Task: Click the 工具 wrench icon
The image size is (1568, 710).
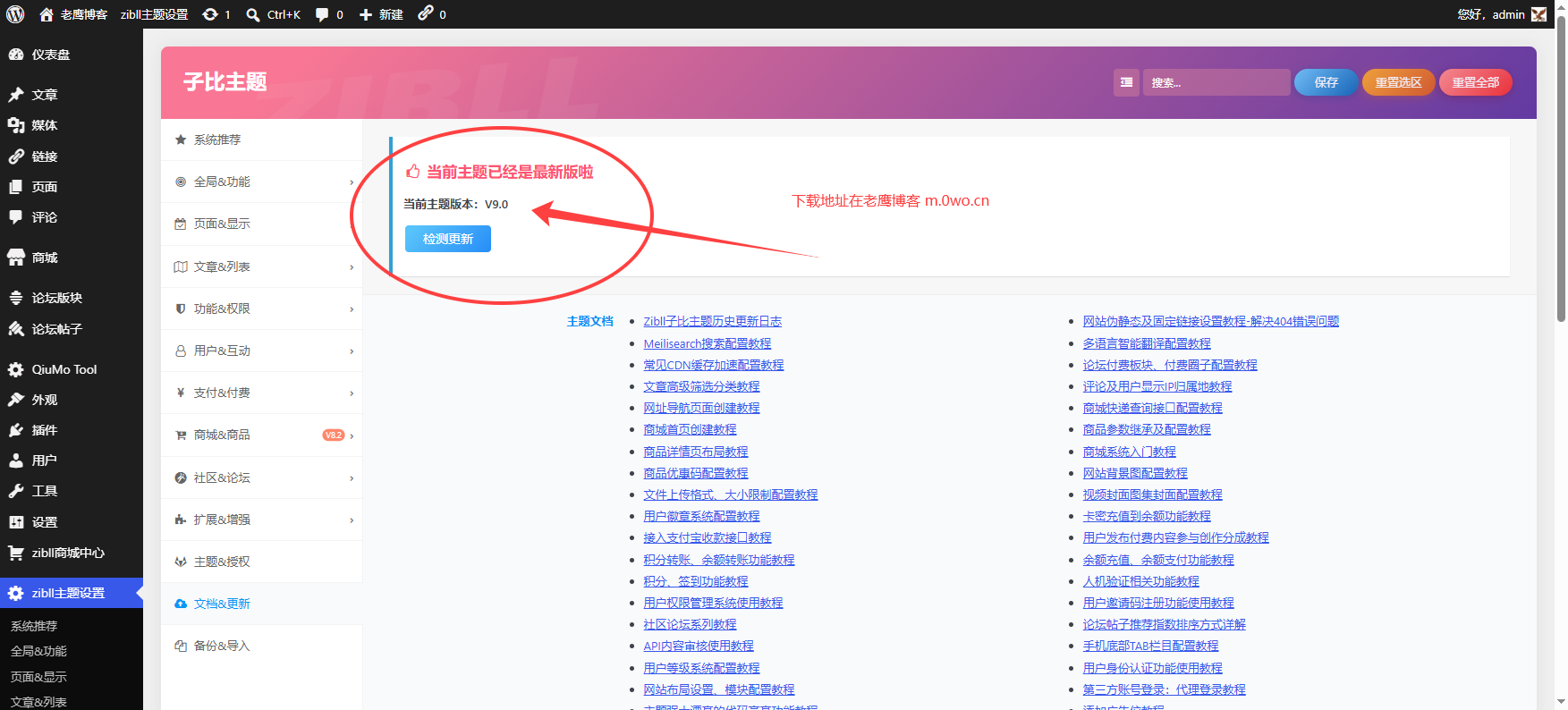Action: pyautogui.click(x=16, y=491)
